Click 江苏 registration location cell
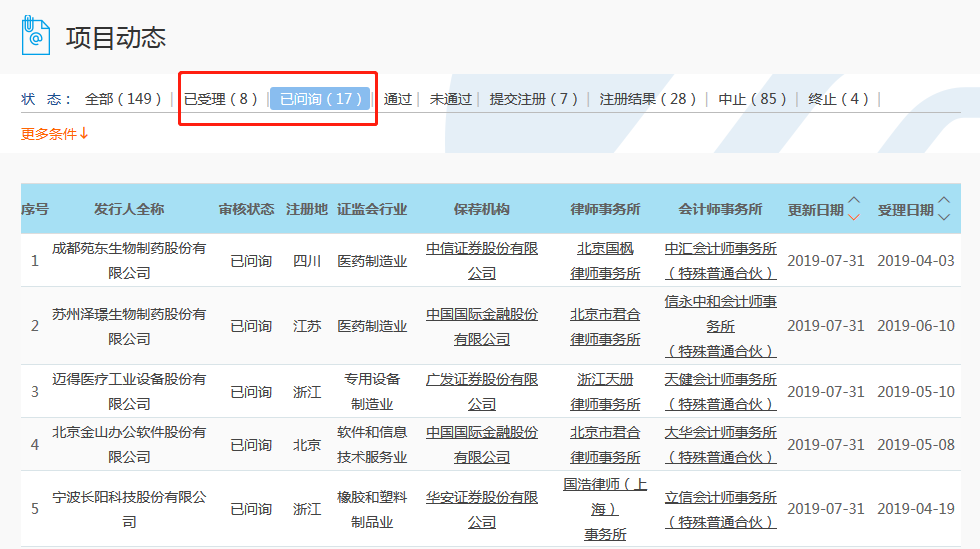 point(307,326)
